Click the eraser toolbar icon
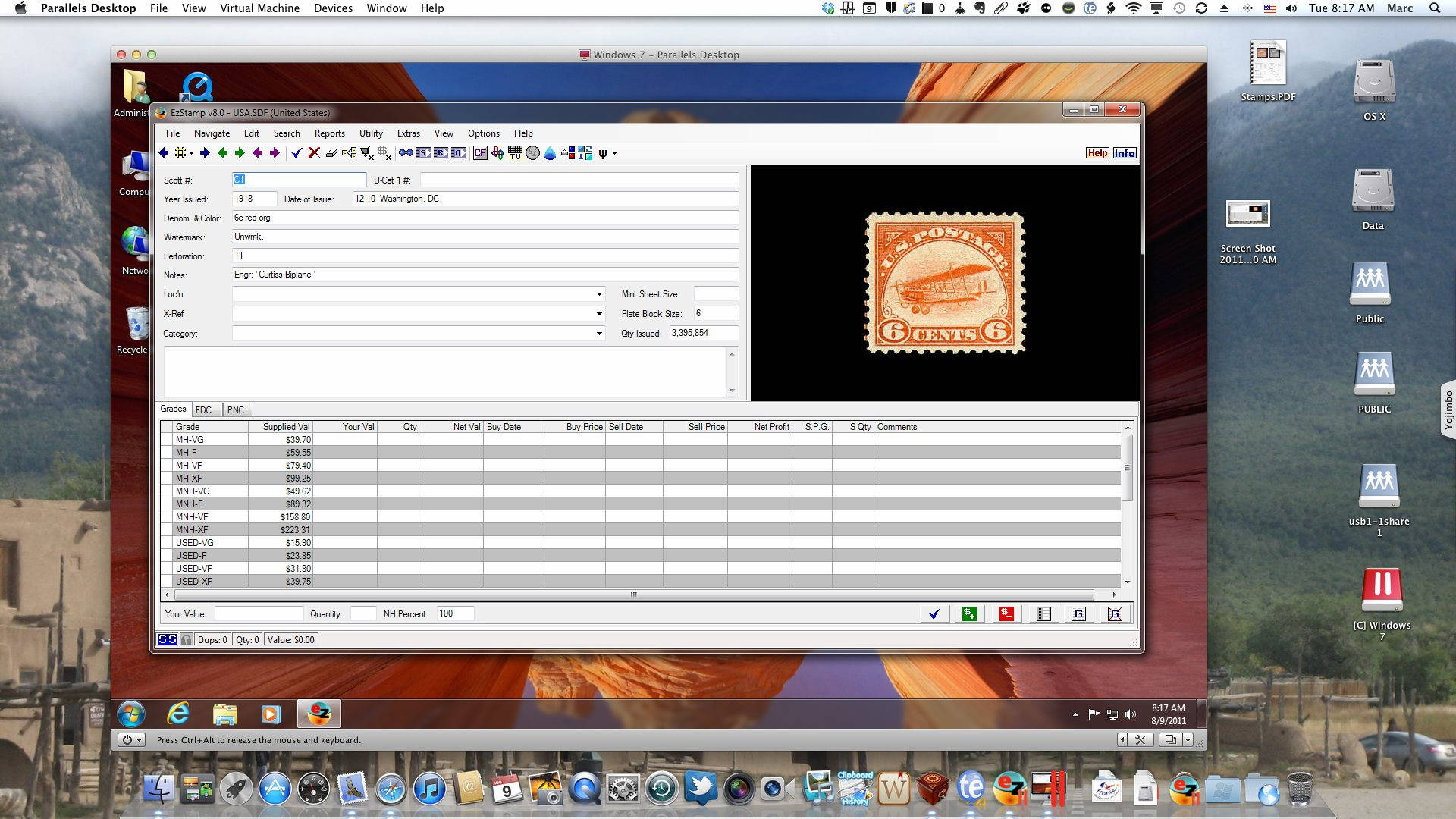This screenshot has width=1456, height=819. pyautogui.click(x=331, y=153)
